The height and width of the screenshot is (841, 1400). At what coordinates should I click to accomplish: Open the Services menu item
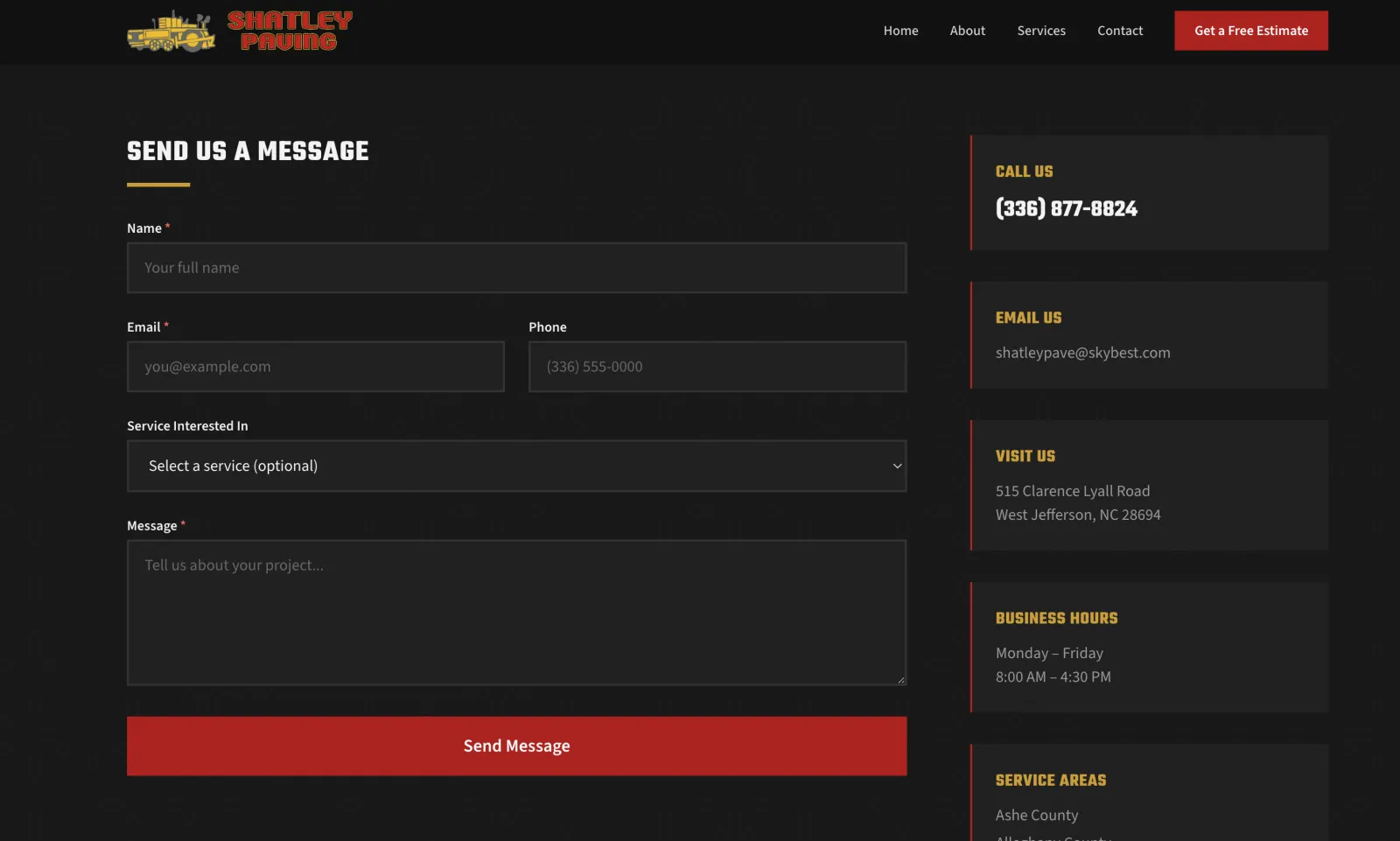pyautogui.click(x=1041, y=31)
